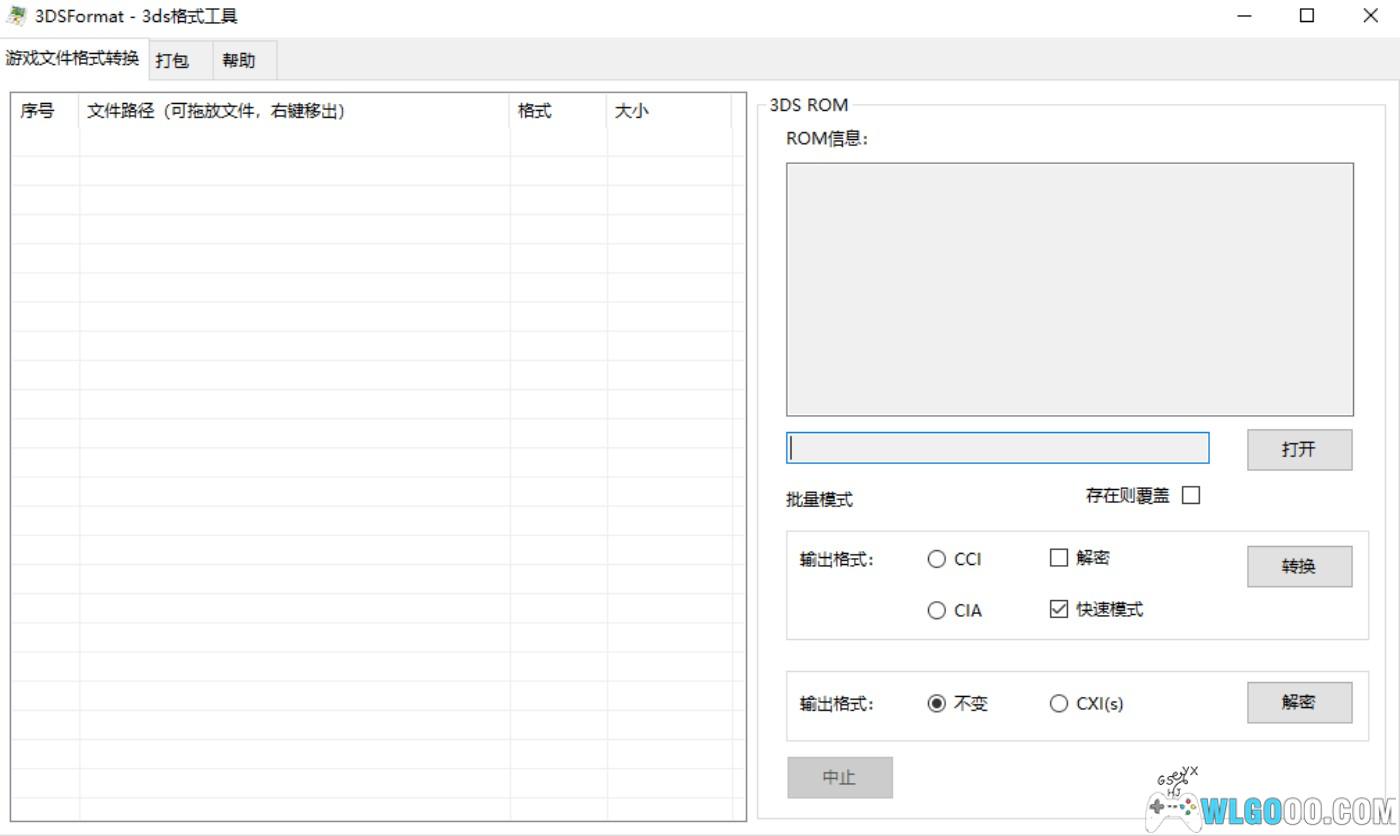Click the 3DSFormat app icon in title bar
1400x836 pixels.
tap(16, 16)
